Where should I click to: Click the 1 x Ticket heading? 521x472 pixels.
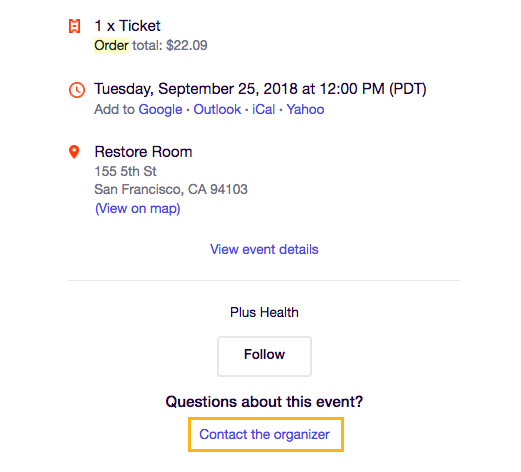coord(128,26)
